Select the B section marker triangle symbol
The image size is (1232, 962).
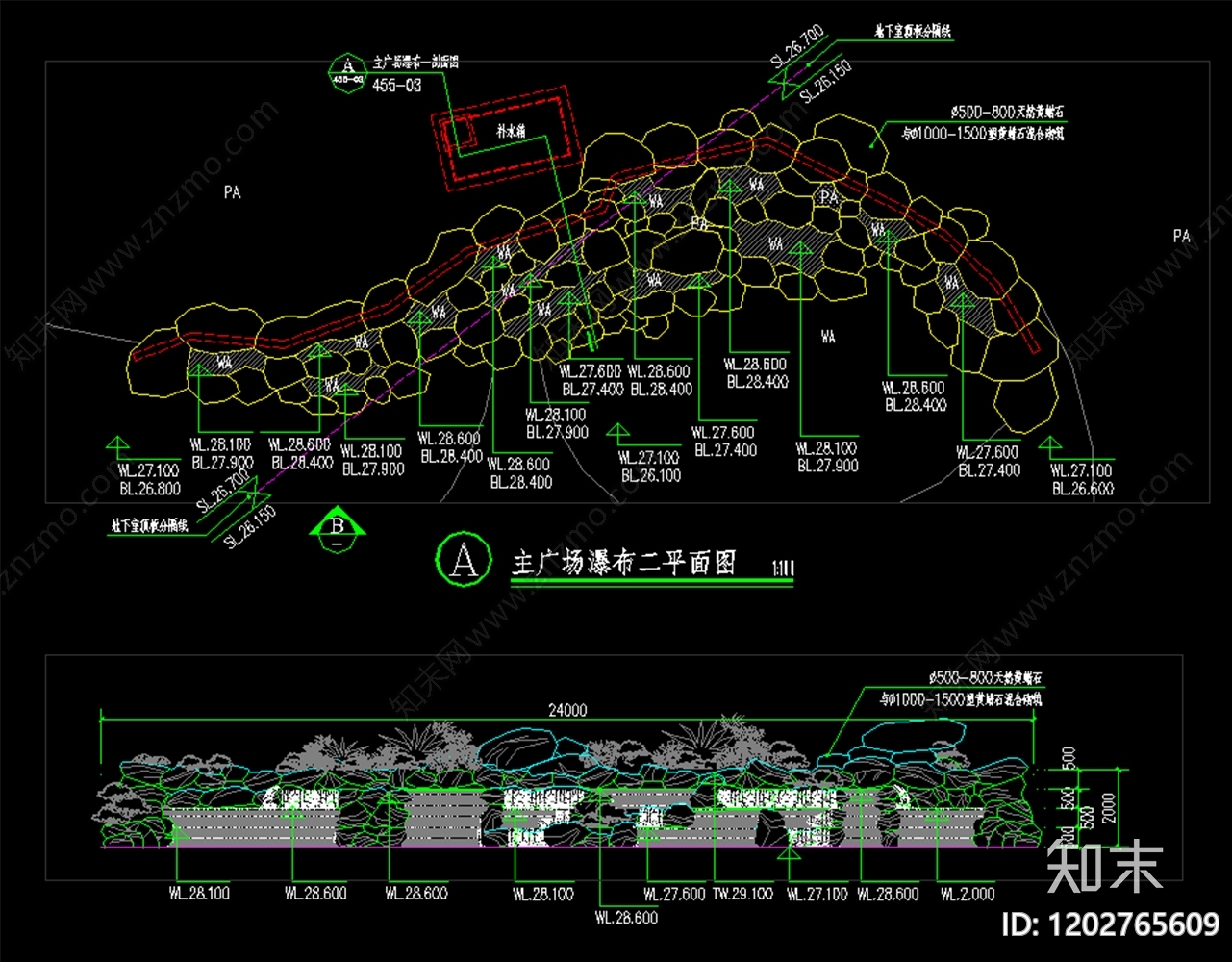(x=338, y=529)
